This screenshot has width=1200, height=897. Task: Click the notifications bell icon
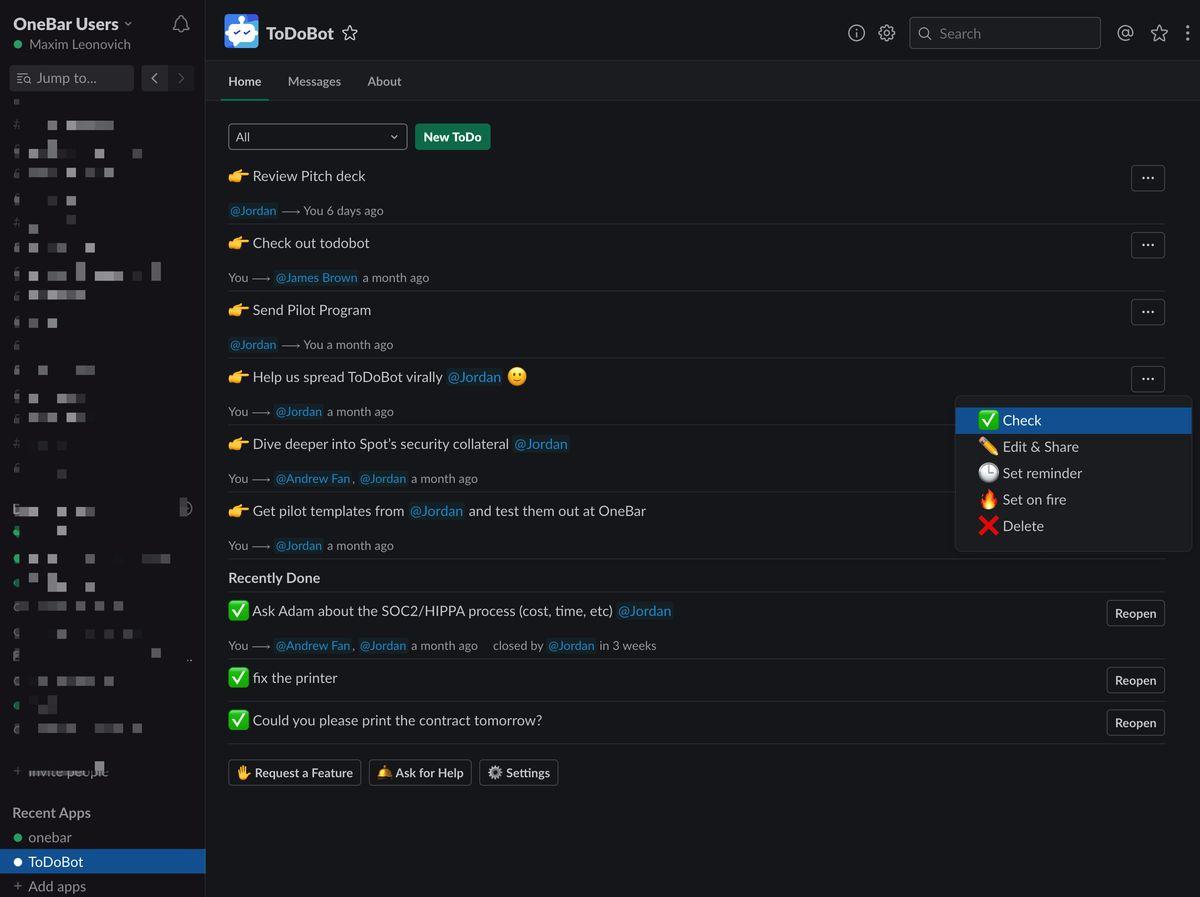pos(181,25)
